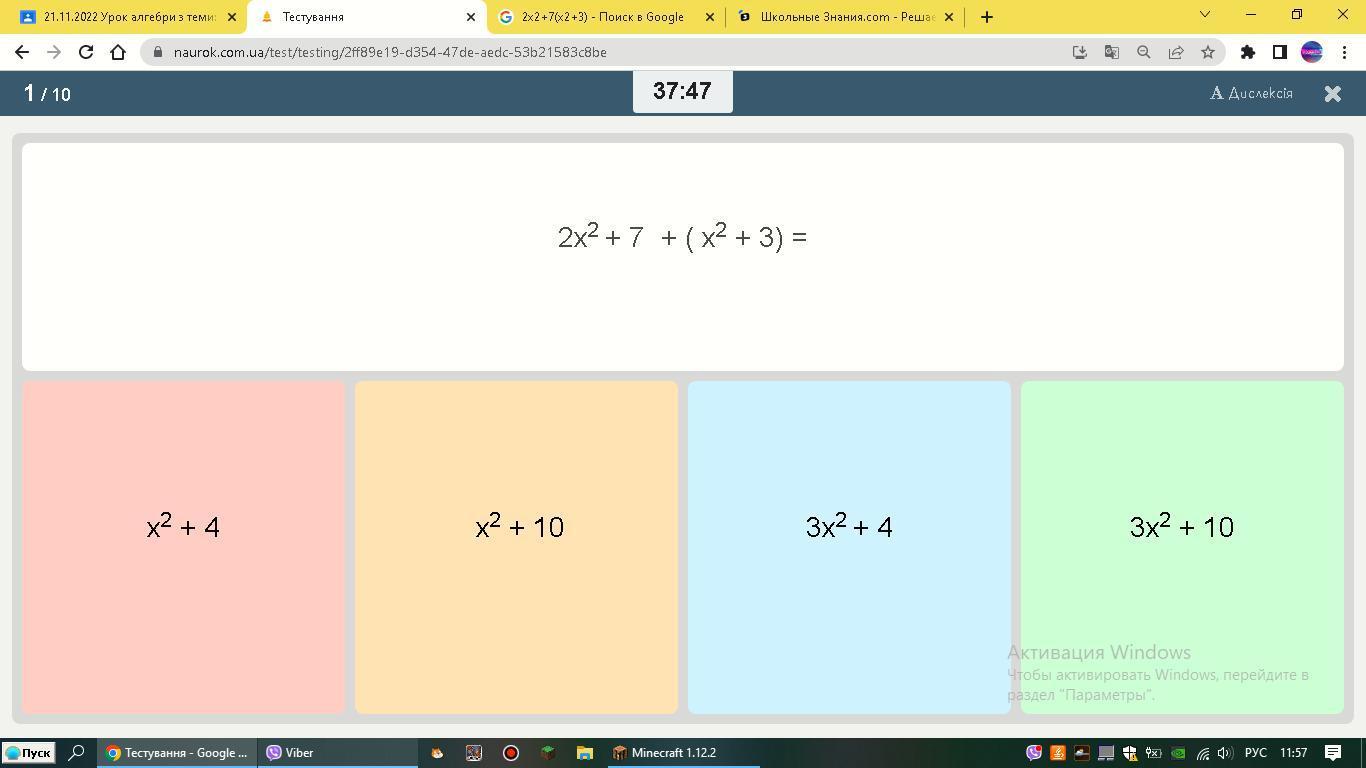This screenshot has height=768, width=1366.
Task: Open Viber from the taskbar
Action: tap(290, 753)
